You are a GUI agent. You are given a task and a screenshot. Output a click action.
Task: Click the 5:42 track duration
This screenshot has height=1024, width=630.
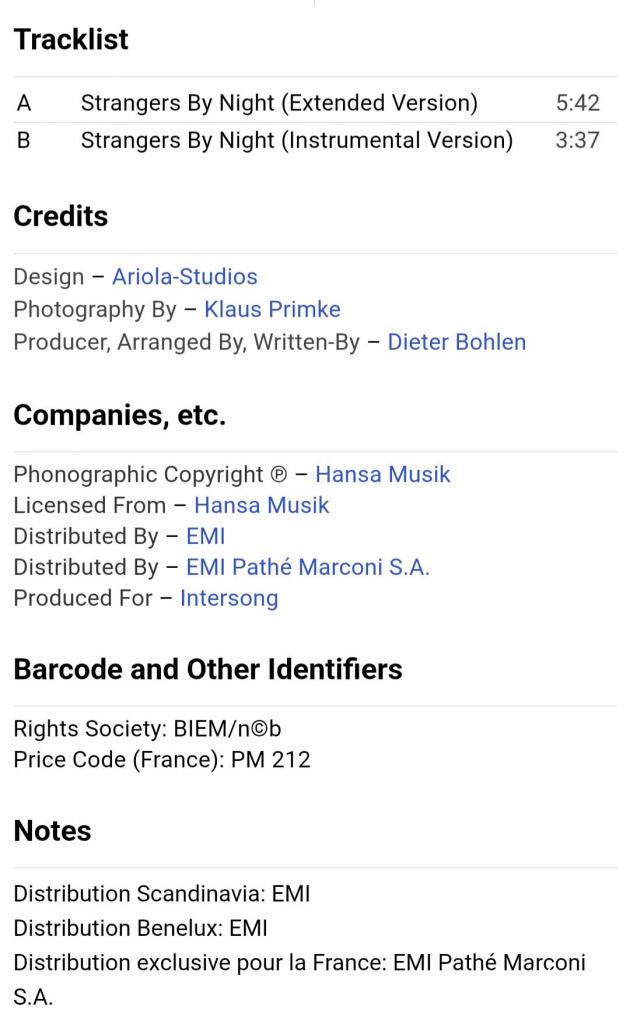click(577, 103)
